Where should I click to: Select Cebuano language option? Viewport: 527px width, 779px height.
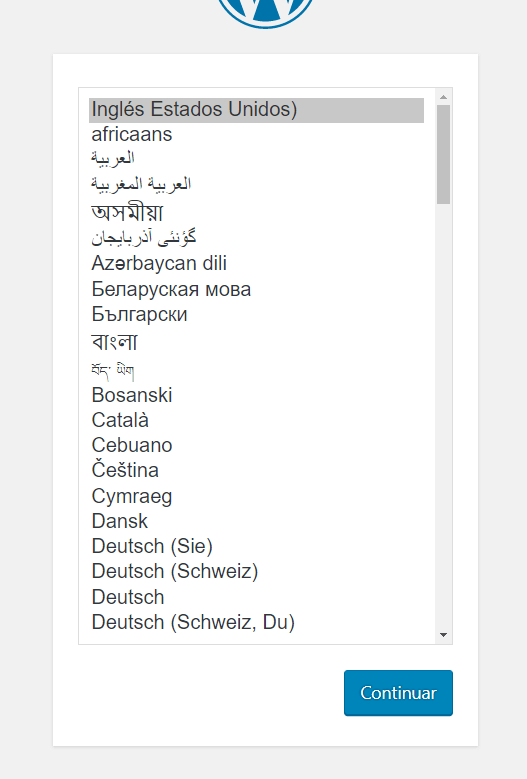(256, 445)
